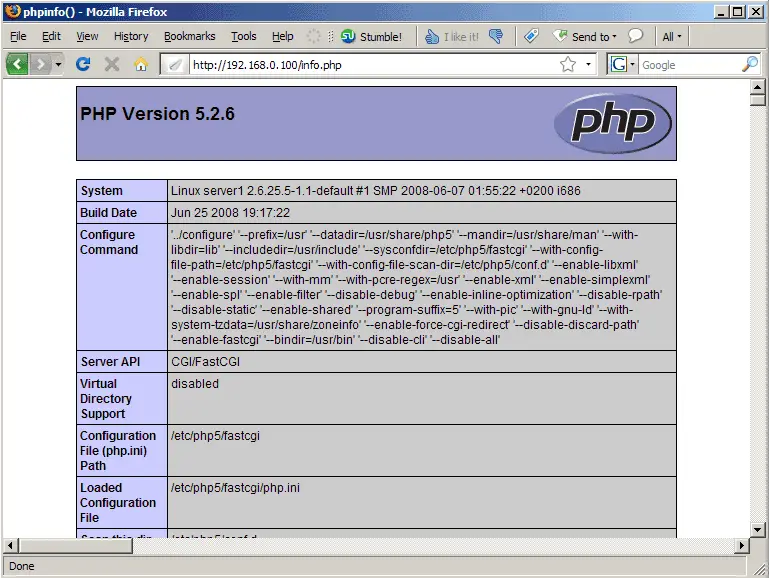
Task: Open the File menu
Action: coord(18,36)
